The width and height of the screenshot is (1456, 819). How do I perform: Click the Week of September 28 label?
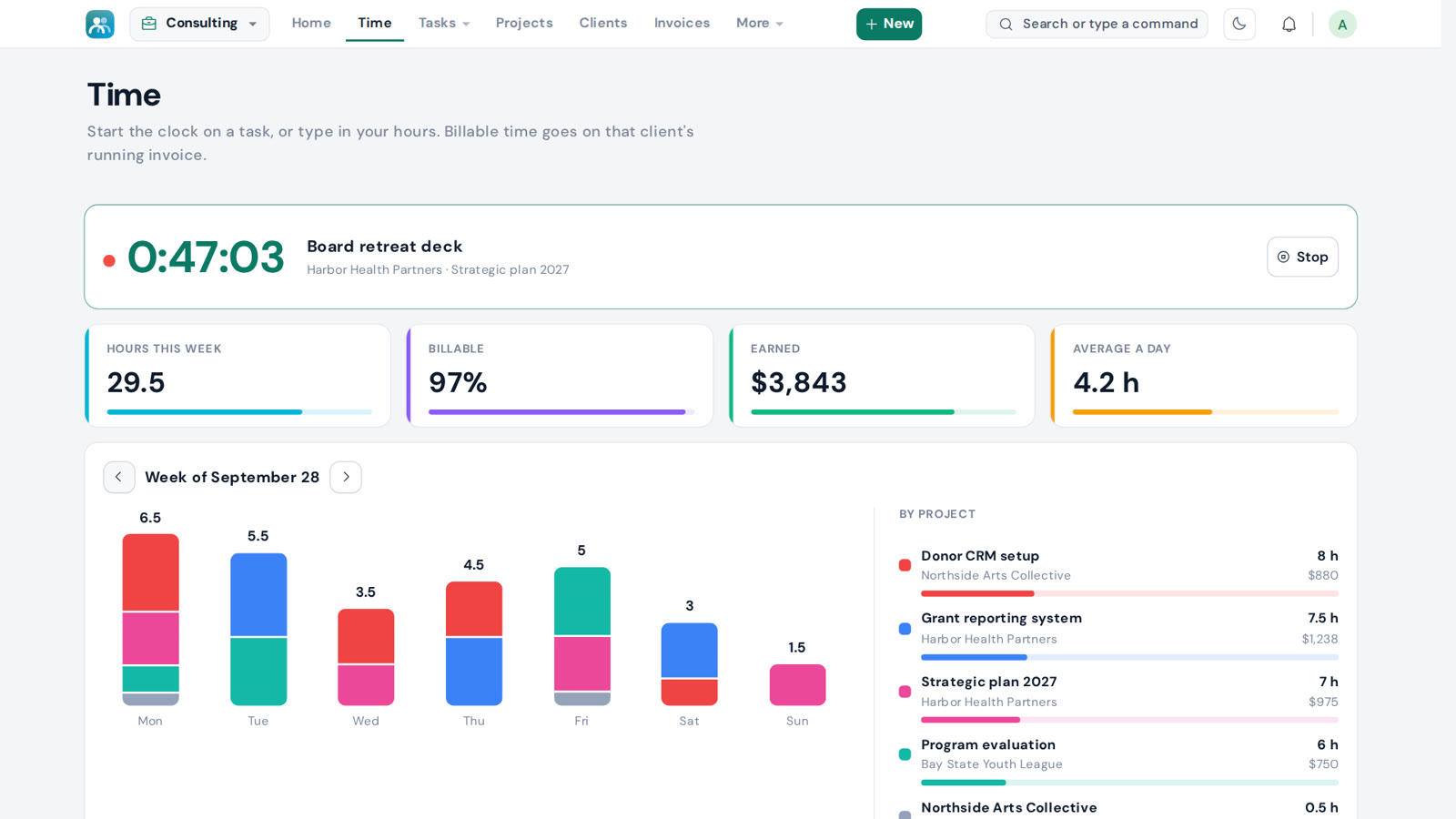click(232, 477)
